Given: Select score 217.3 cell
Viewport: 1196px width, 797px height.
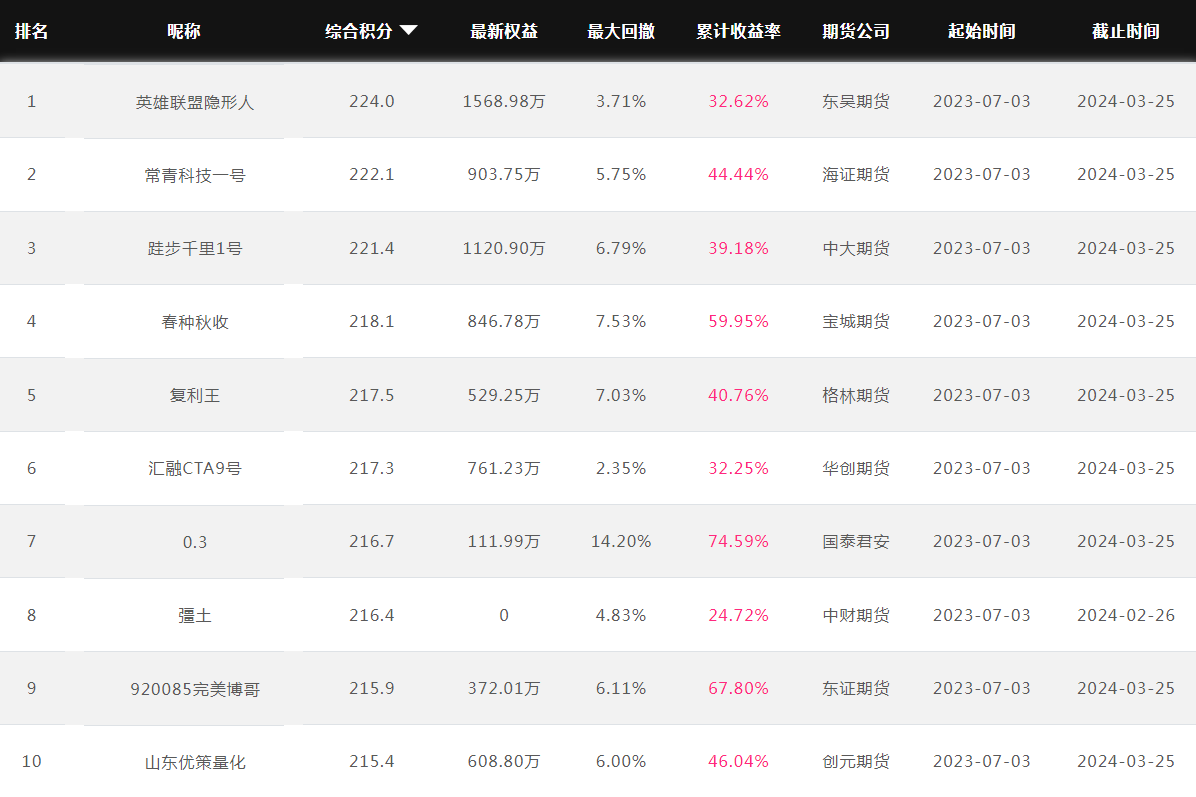Looking at the screenshot, I should [x=371, y=468].
